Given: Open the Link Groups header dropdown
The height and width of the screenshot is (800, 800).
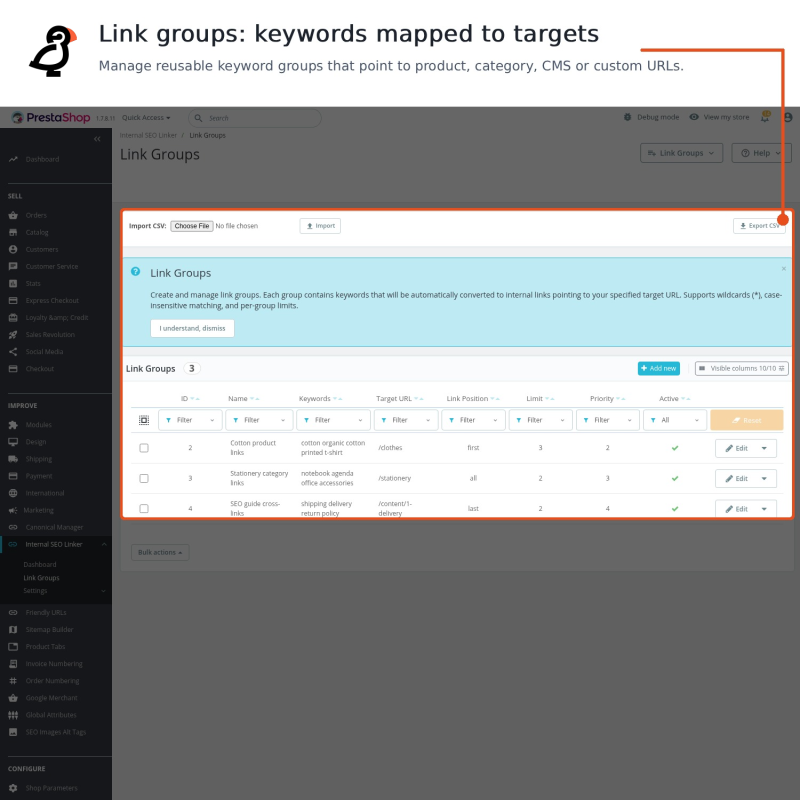Looking at the screenshot, I should [681, 153].
